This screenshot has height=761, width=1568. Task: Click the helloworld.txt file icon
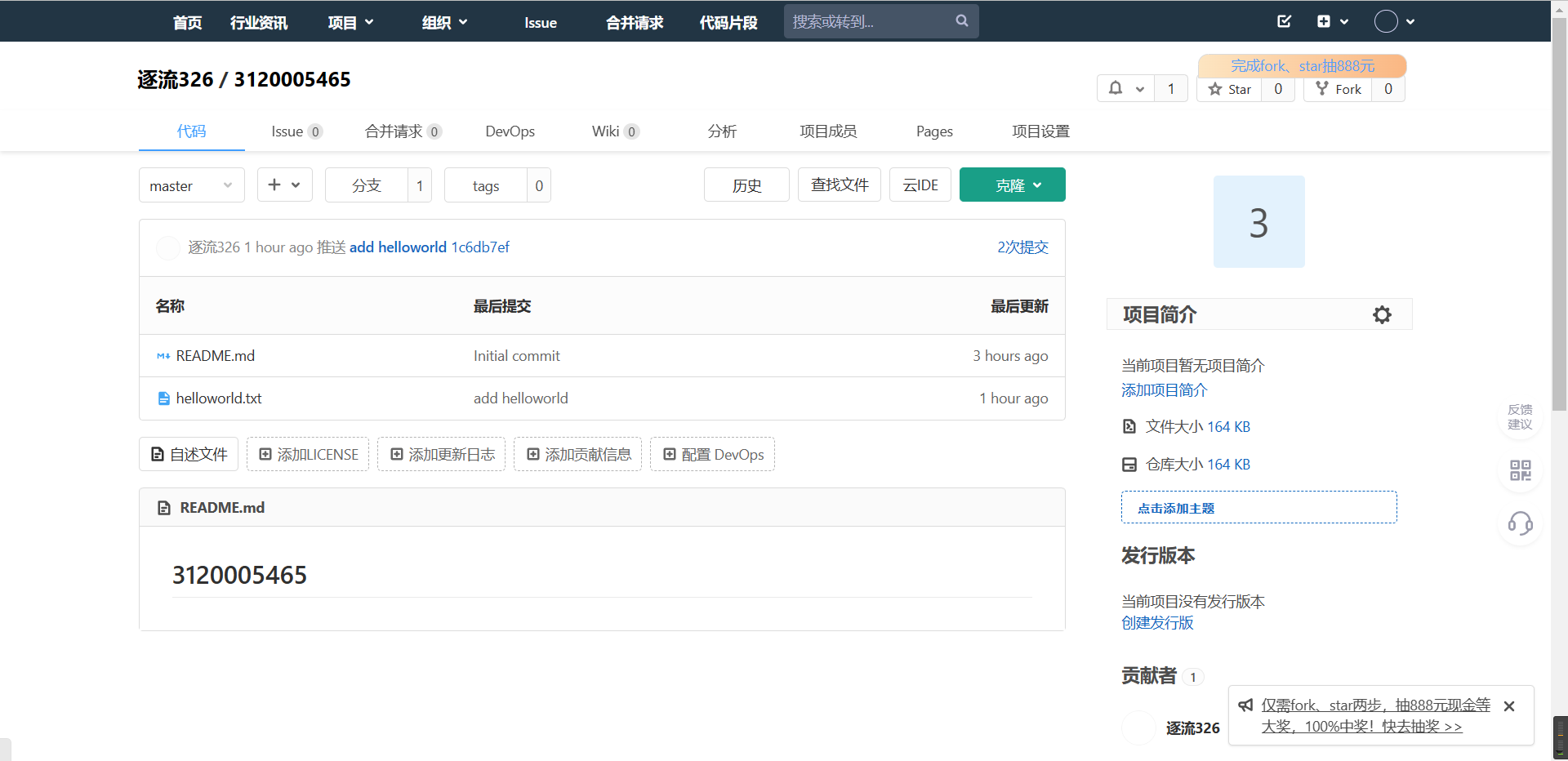163,398
